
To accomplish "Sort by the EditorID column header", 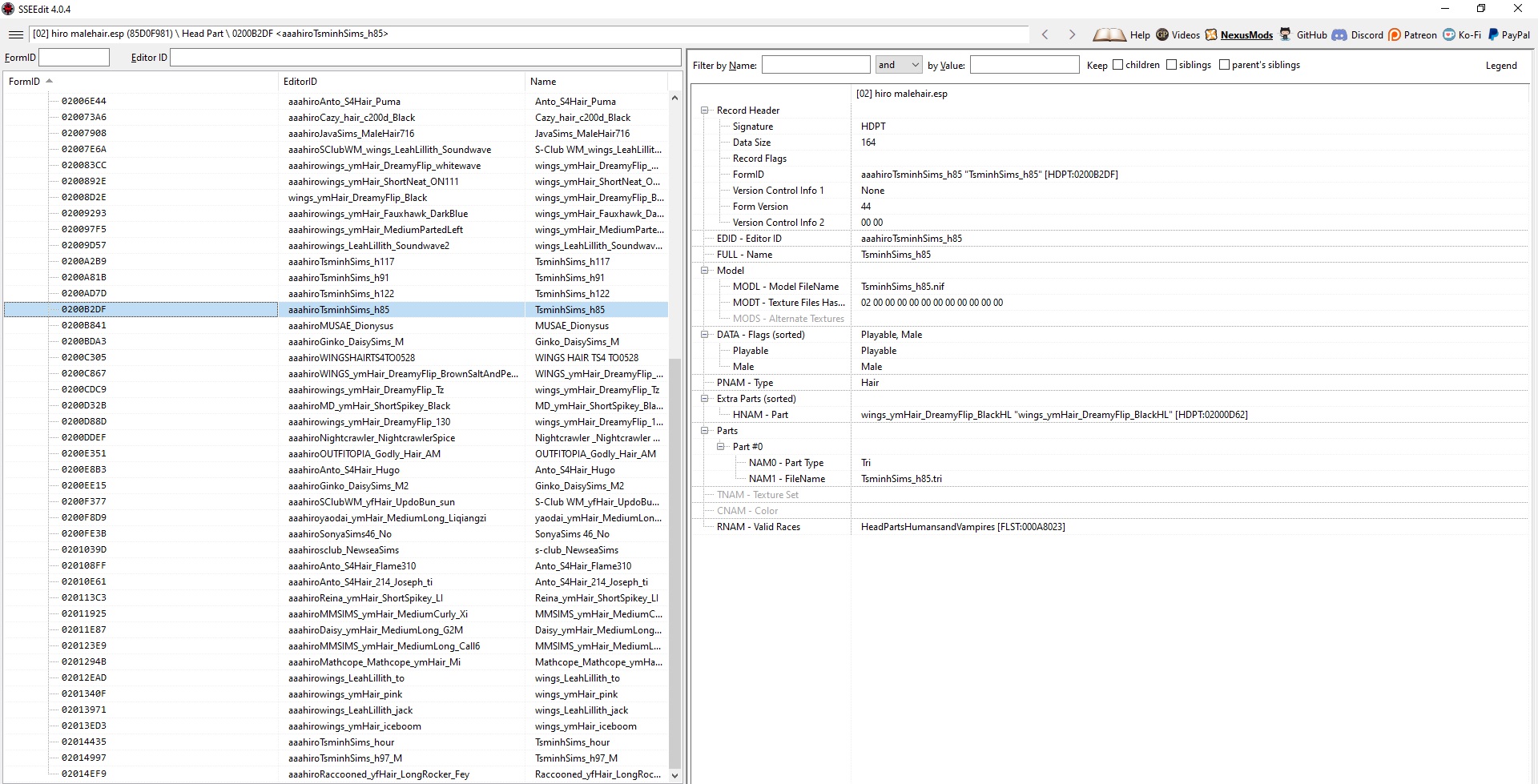I will pos(401,82).
